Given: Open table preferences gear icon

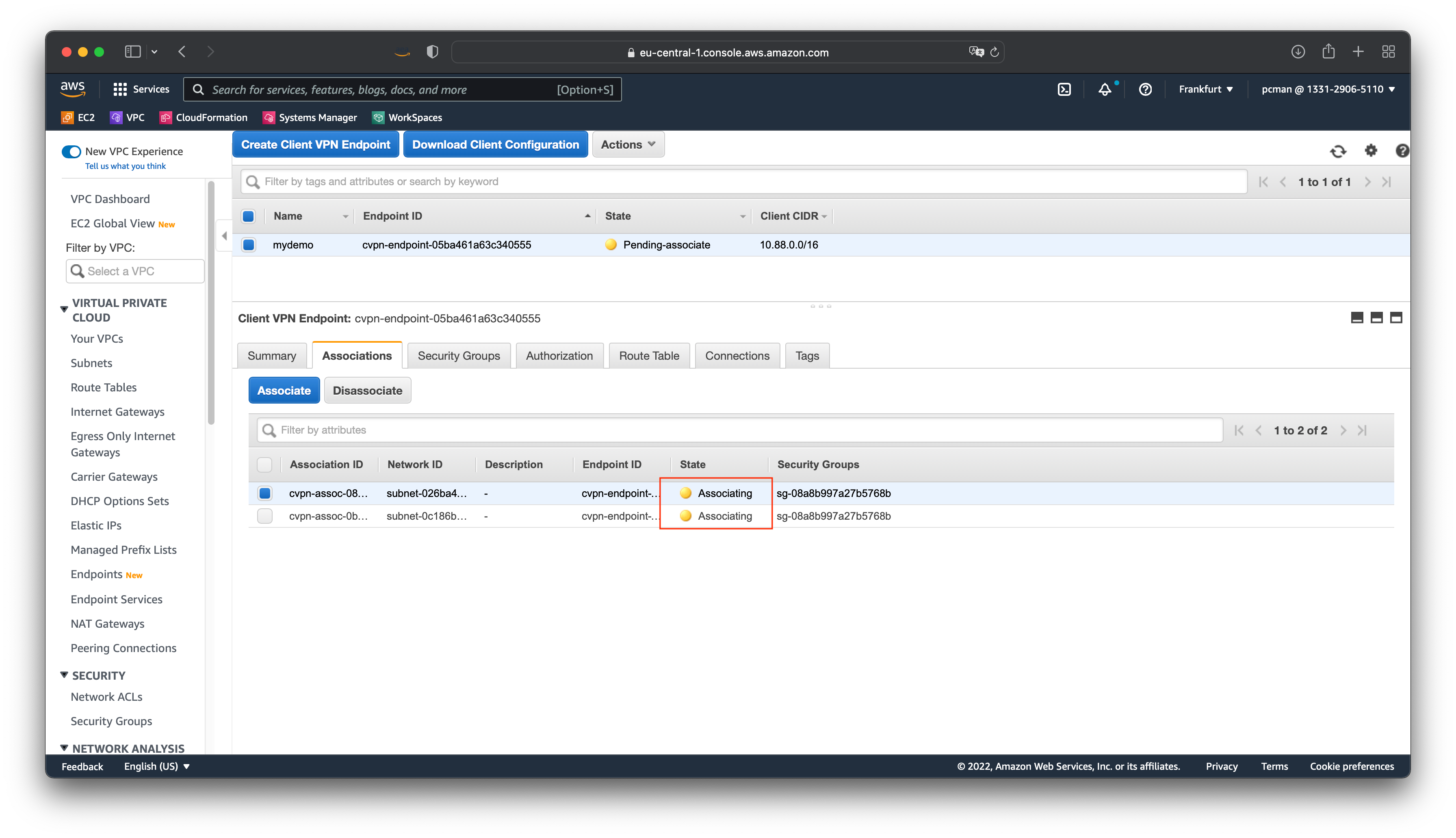Looking at the screenshot, I should point(1371,150).
